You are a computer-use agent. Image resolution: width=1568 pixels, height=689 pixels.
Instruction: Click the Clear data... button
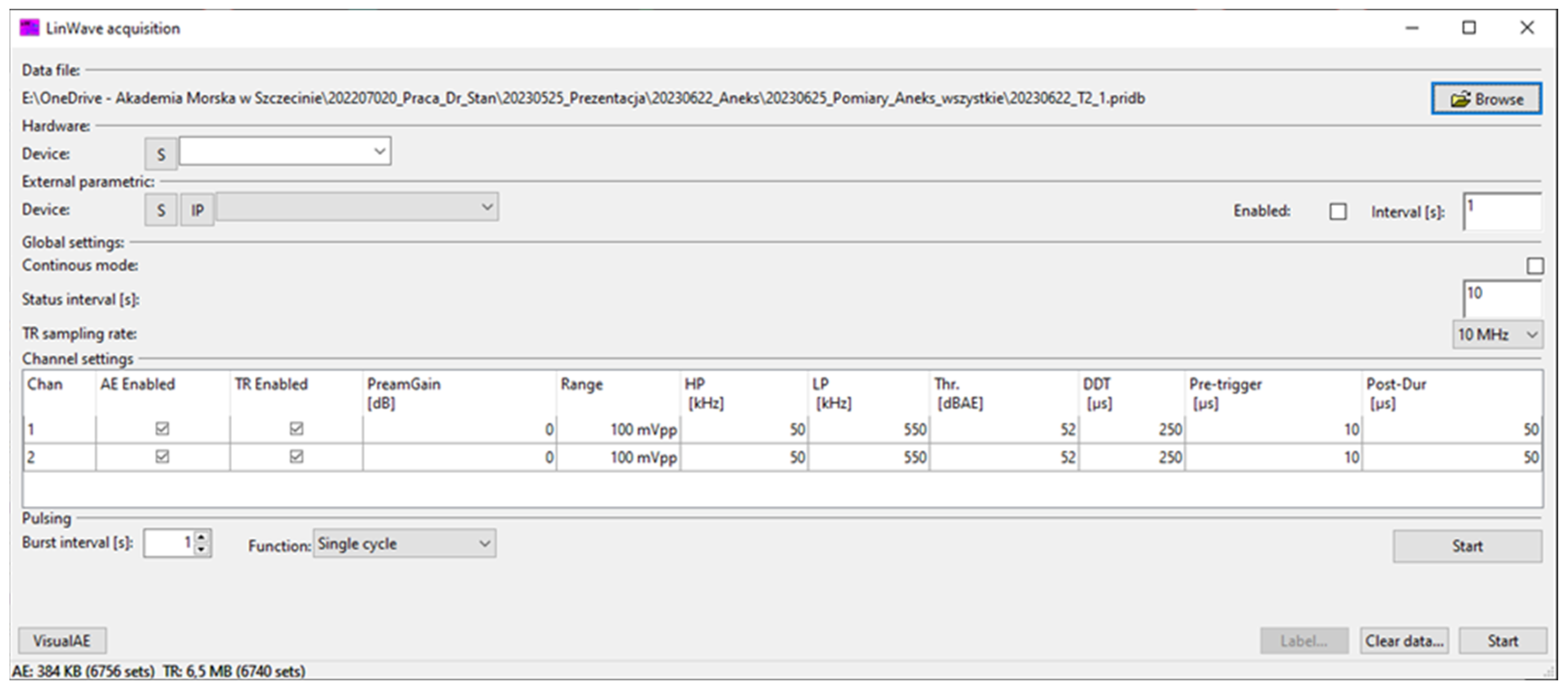pos(1404,641)
